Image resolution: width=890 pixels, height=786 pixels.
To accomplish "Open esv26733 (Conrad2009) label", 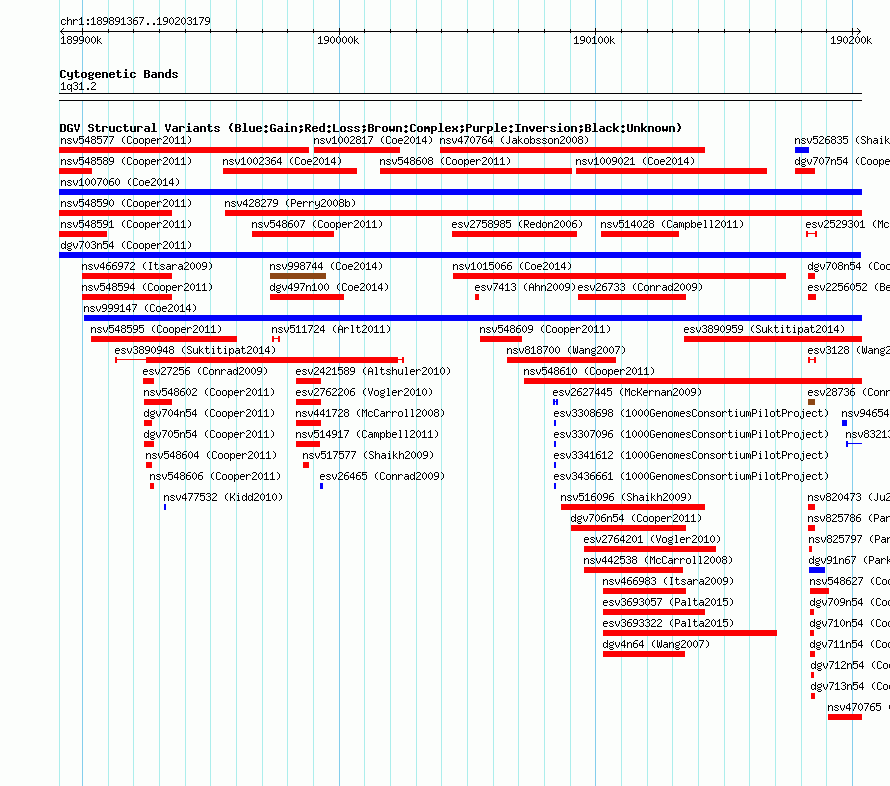I will [x=640, y=287].
